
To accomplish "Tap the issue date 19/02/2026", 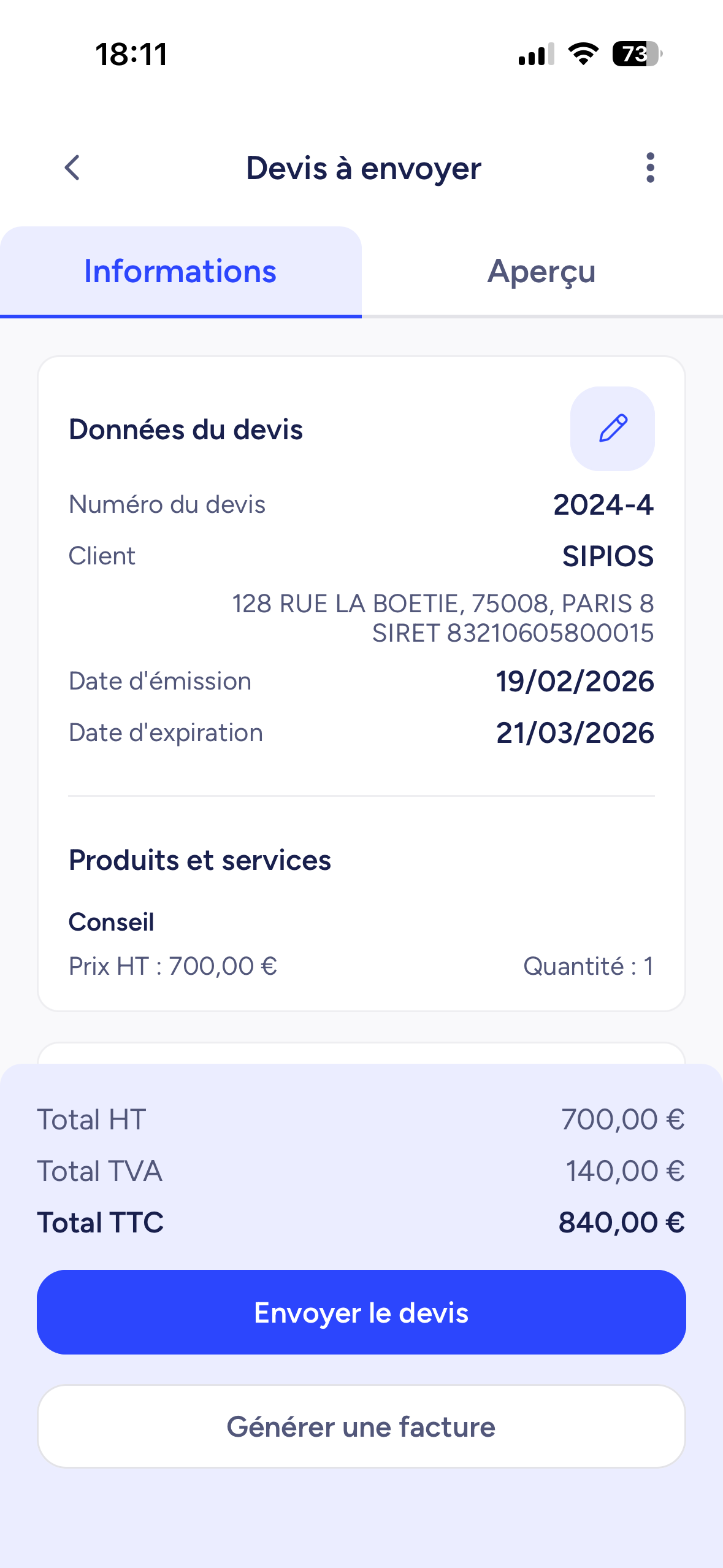I will 575,682.
